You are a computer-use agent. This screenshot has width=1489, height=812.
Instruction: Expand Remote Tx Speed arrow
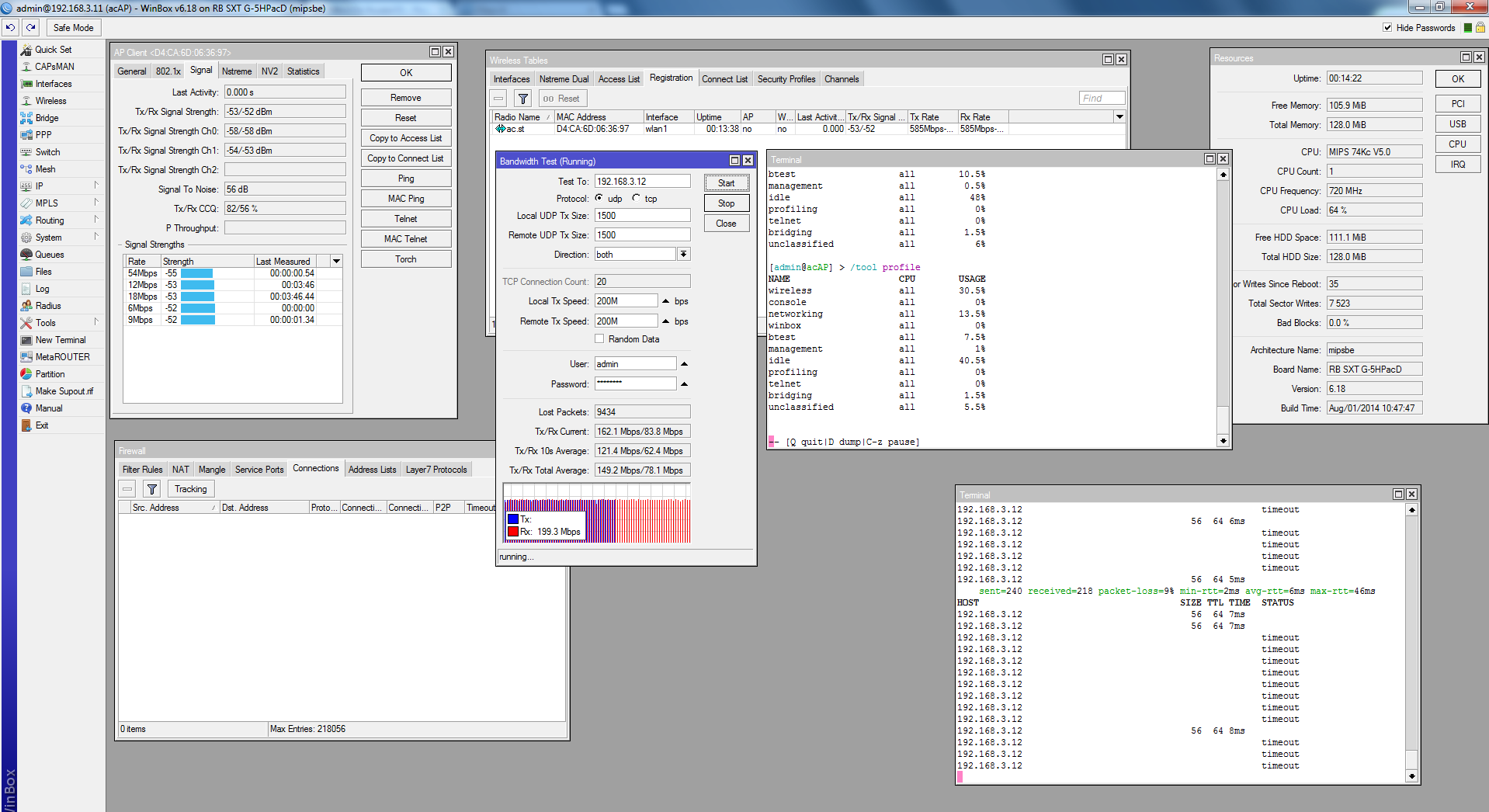[x=665, y=321]
